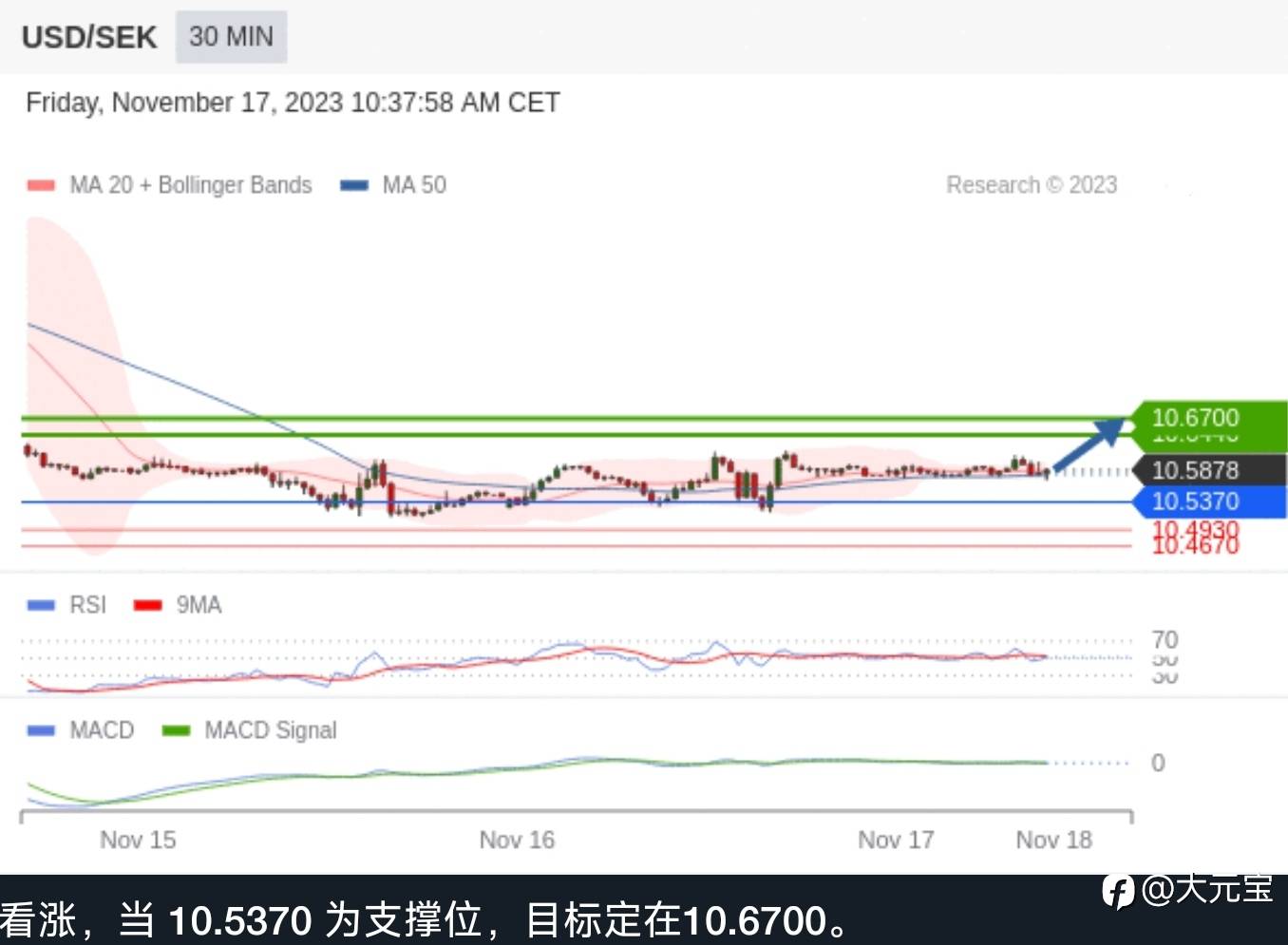Viewport: 1288px width, 945px height.
Task: Click the red 9MA legend swatch
Action: tap(148, 605)
